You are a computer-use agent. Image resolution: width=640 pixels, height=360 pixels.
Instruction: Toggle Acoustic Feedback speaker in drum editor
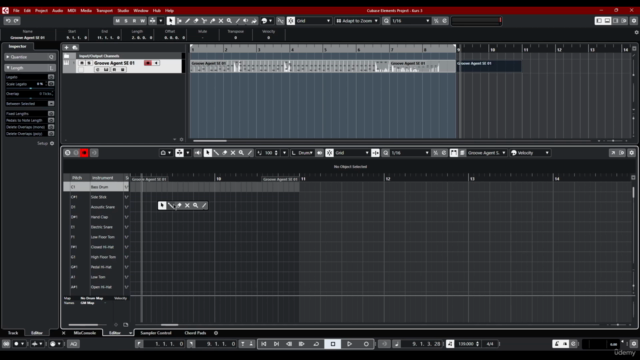(198, 153)
